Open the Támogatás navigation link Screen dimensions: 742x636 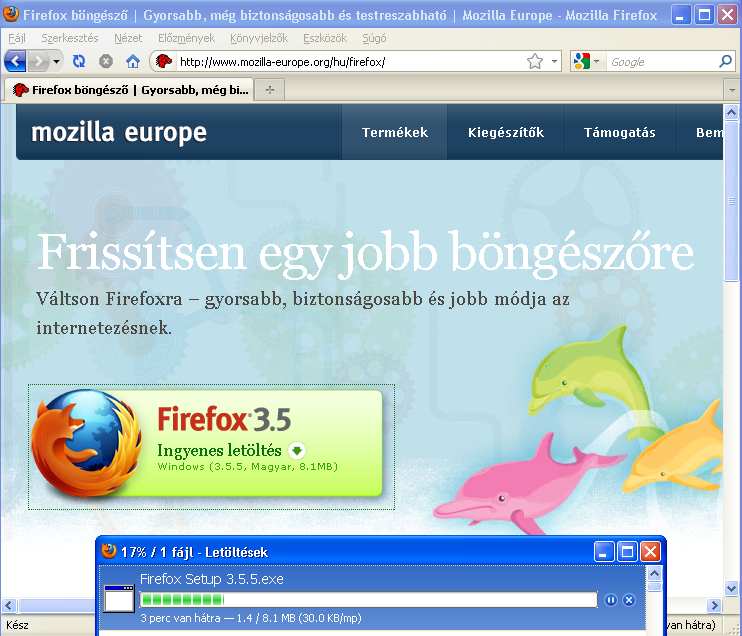(x=619, y=132)
